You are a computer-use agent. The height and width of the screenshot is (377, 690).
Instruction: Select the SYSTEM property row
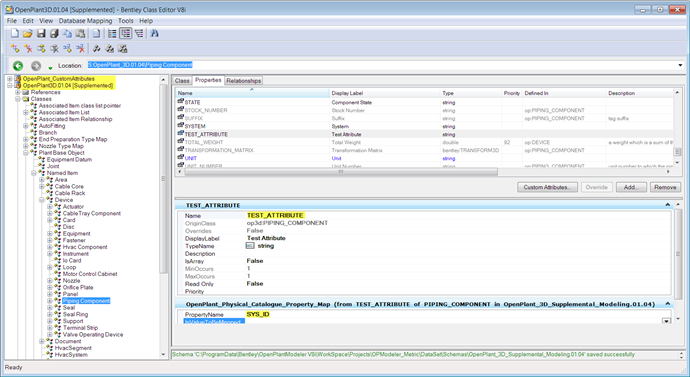click(x=425, y=126)
